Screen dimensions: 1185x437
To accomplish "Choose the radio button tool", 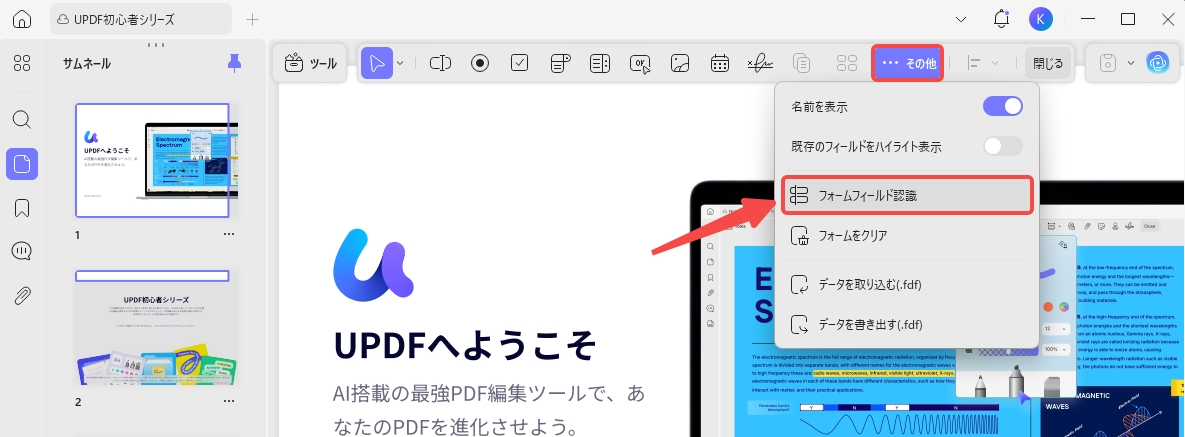I will (480, 64).
